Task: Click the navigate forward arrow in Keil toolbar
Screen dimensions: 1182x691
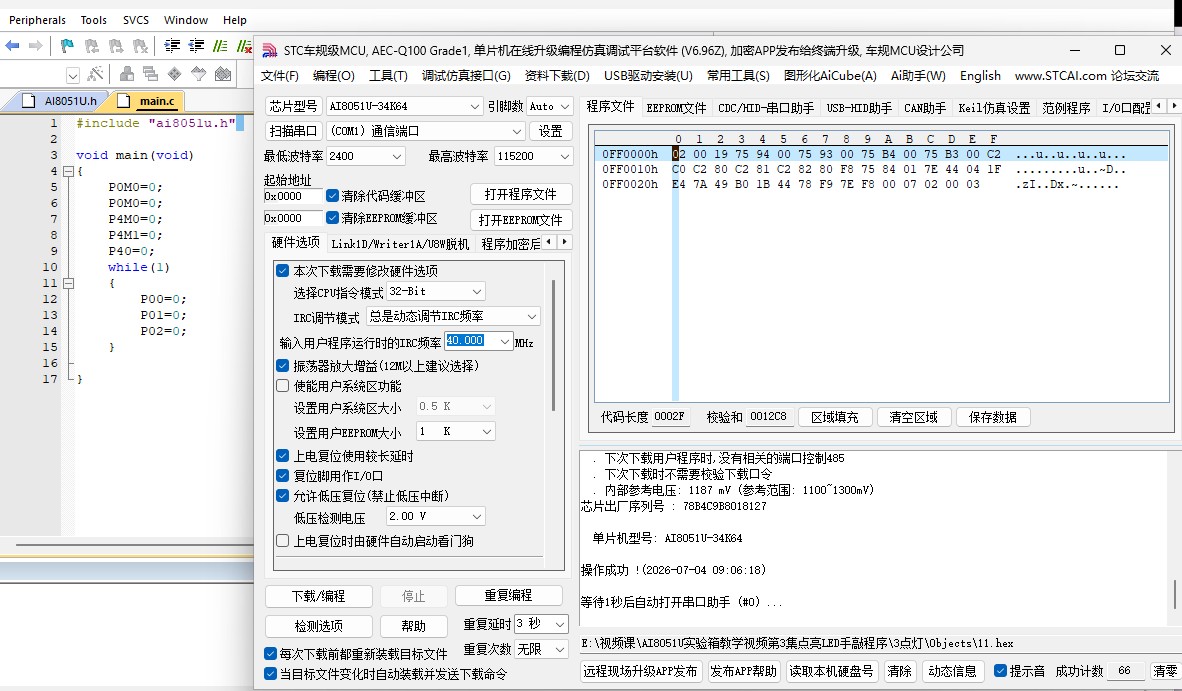Action: pos(35,46)
